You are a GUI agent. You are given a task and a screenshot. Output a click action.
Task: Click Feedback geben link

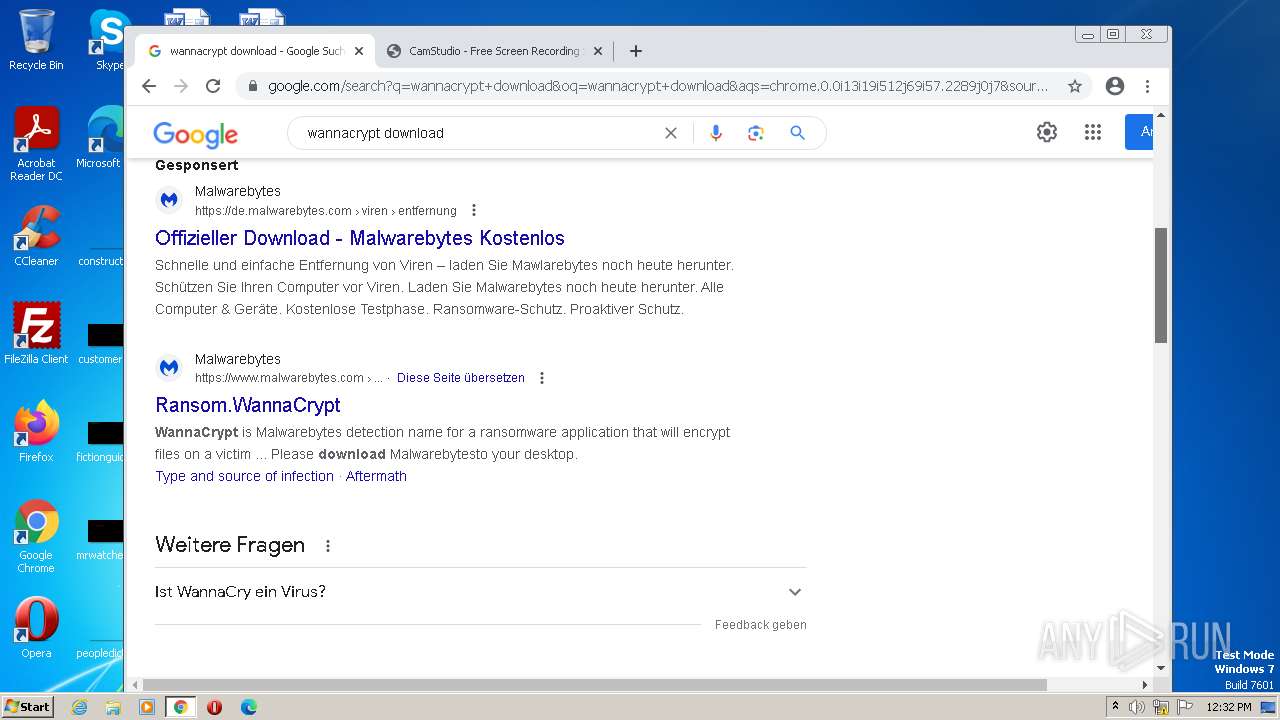pyautogui.click(x=760, y=625)
